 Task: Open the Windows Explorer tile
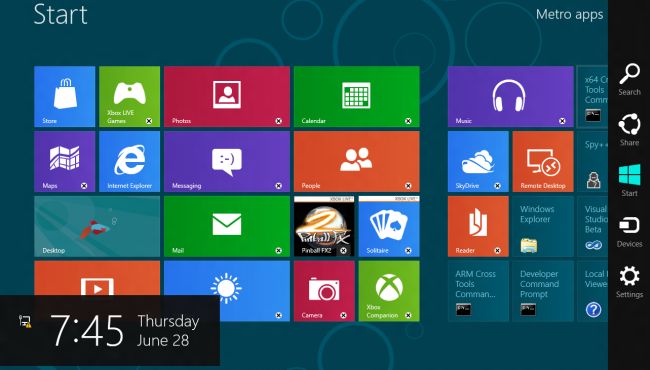543,226
